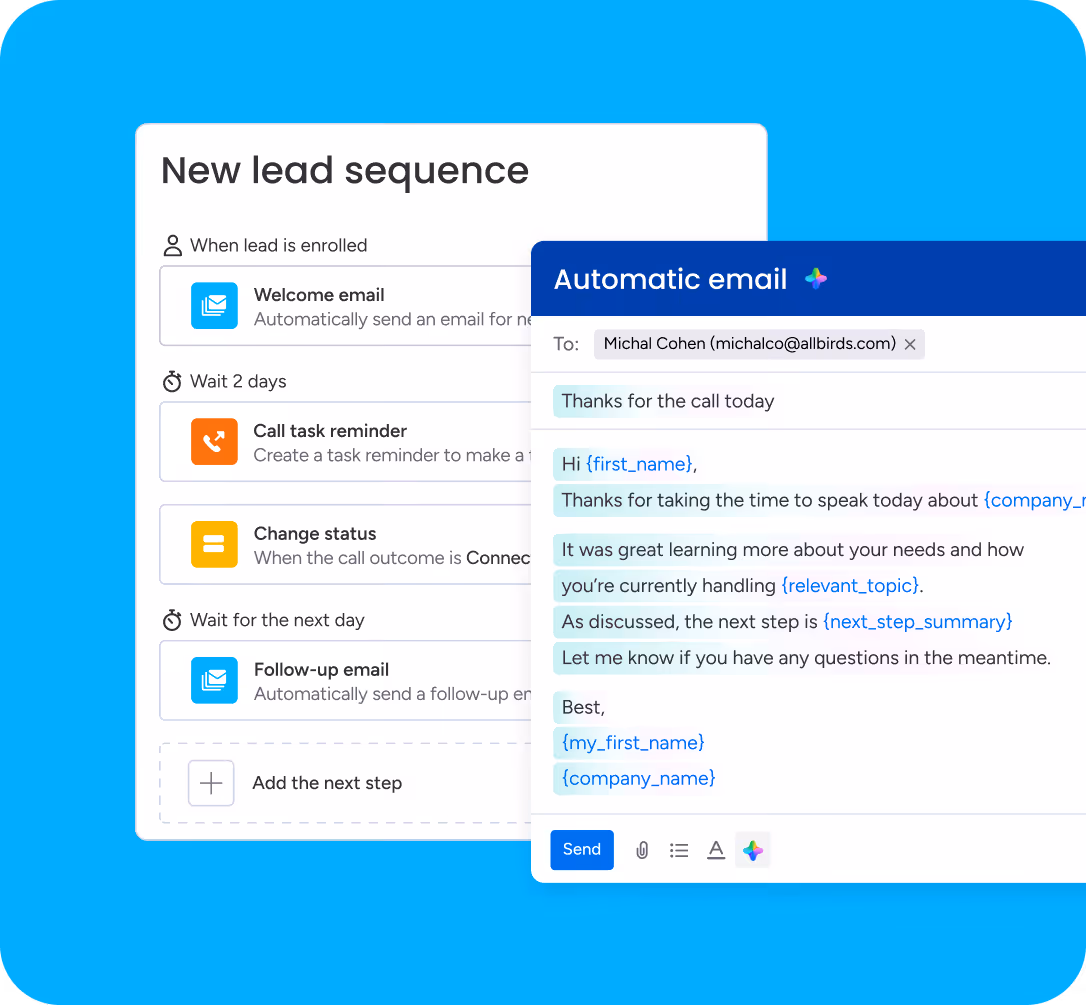Viewport: 1086px width, 1005px height.
Task: Click the bulleted list icon in email toolbar
Action: tap(679, 850)
